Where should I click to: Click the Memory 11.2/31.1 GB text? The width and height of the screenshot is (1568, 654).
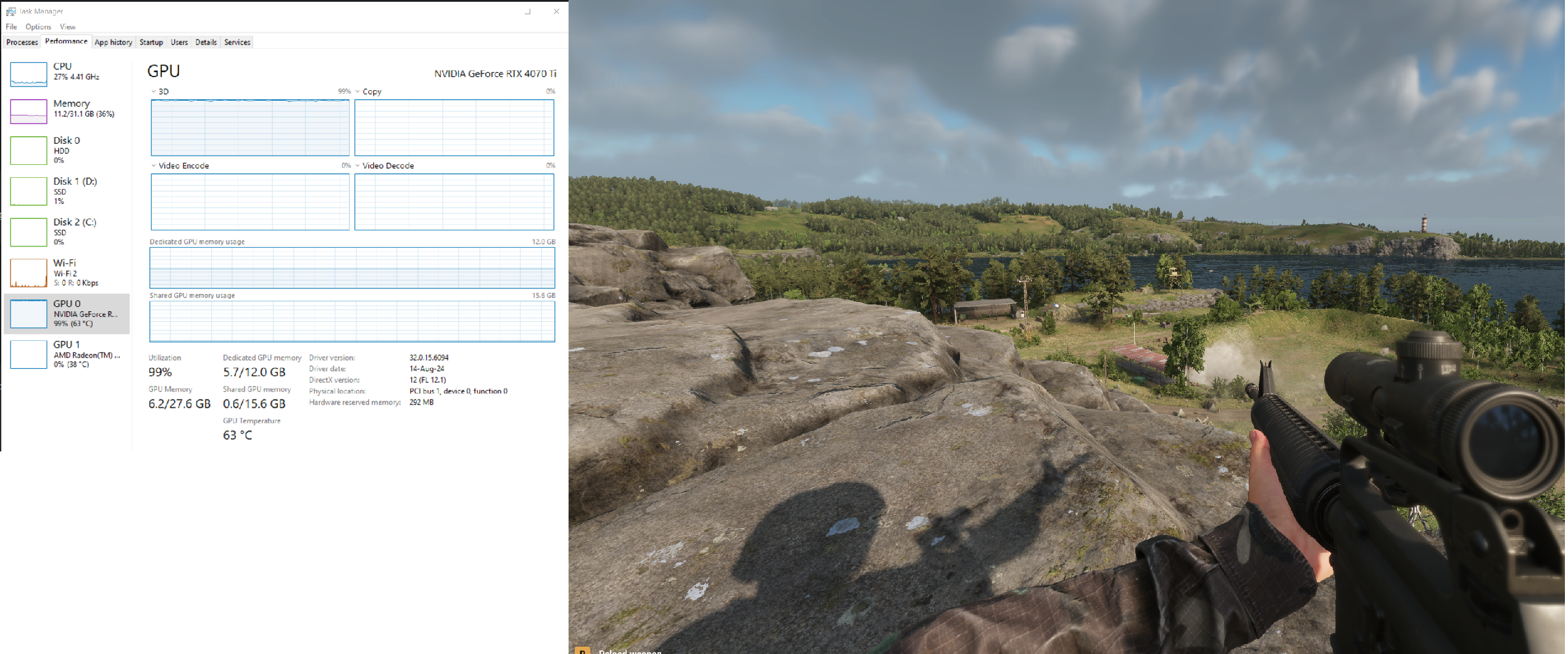coord(84,114)
